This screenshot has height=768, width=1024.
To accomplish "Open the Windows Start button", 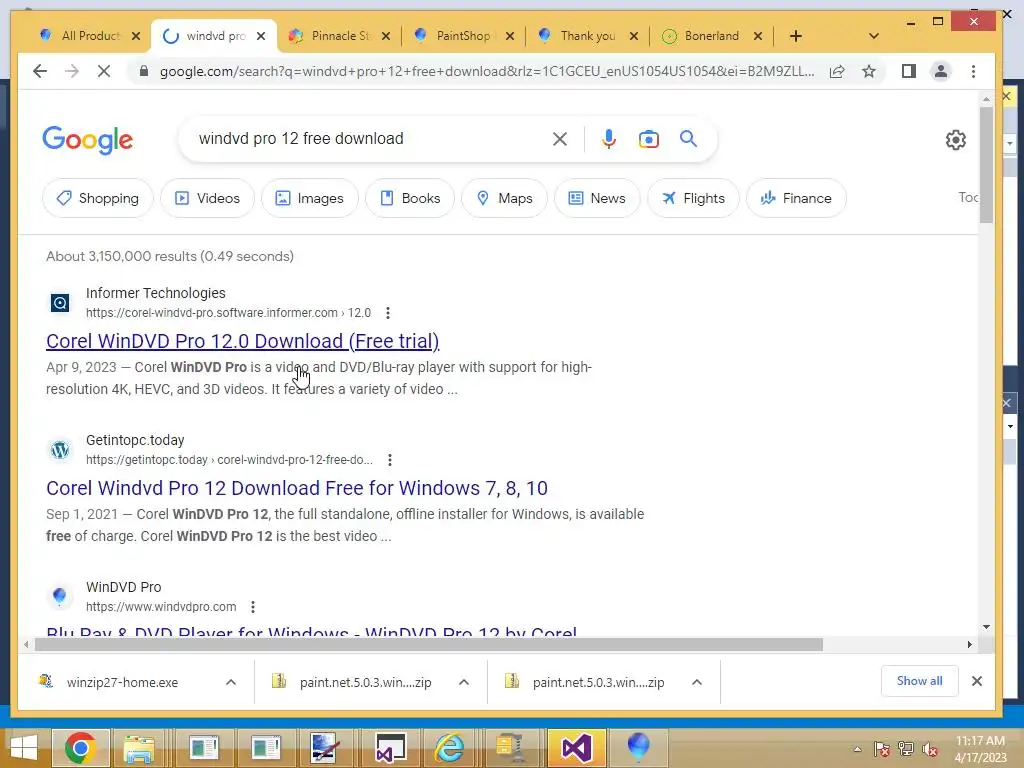I will (24, 748).
